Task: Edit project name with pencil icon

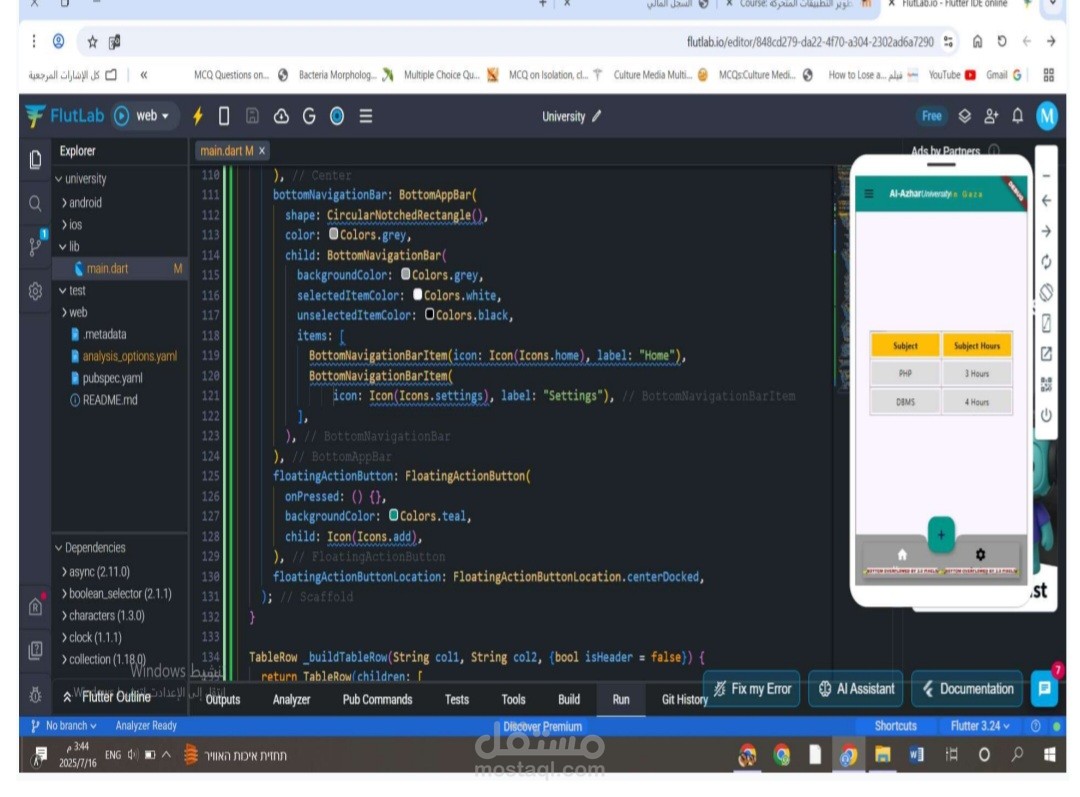Action: pyautogui.click(x=596, y=116)
